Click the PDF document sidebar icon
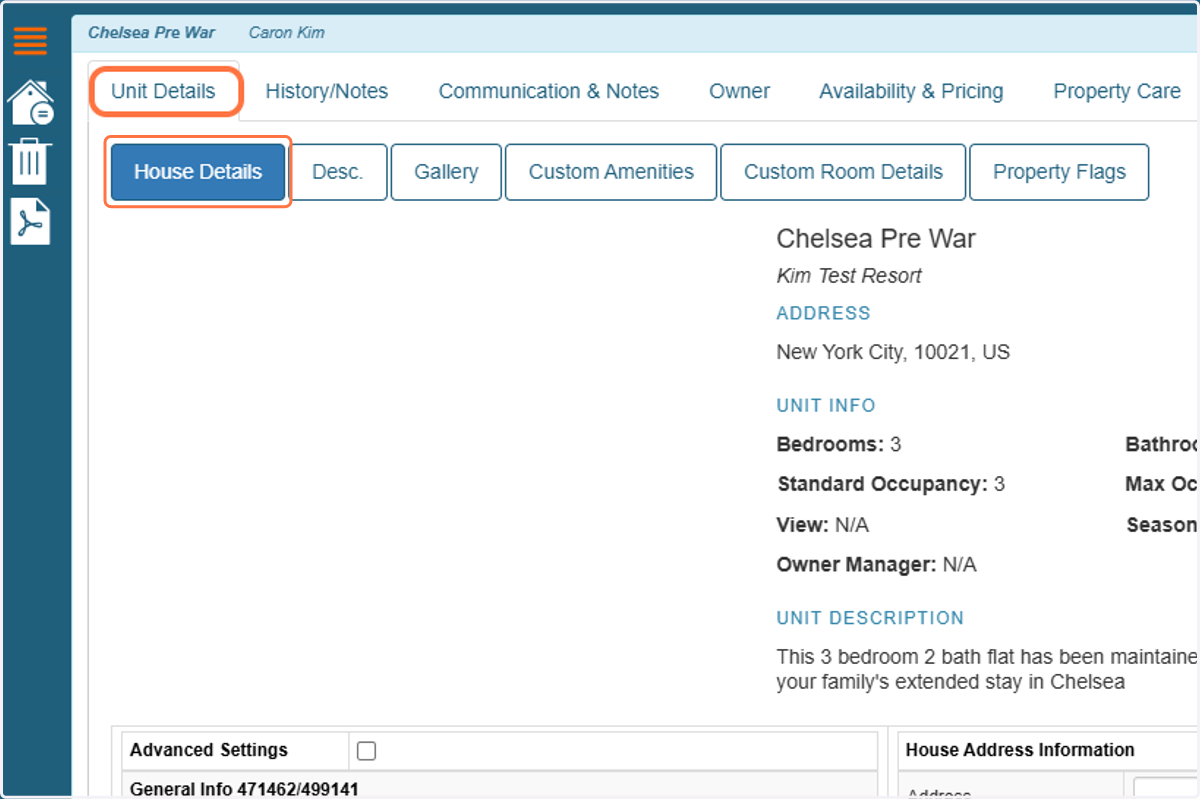This screenshot has width=1200, height=799. click(x=30, y=222)
